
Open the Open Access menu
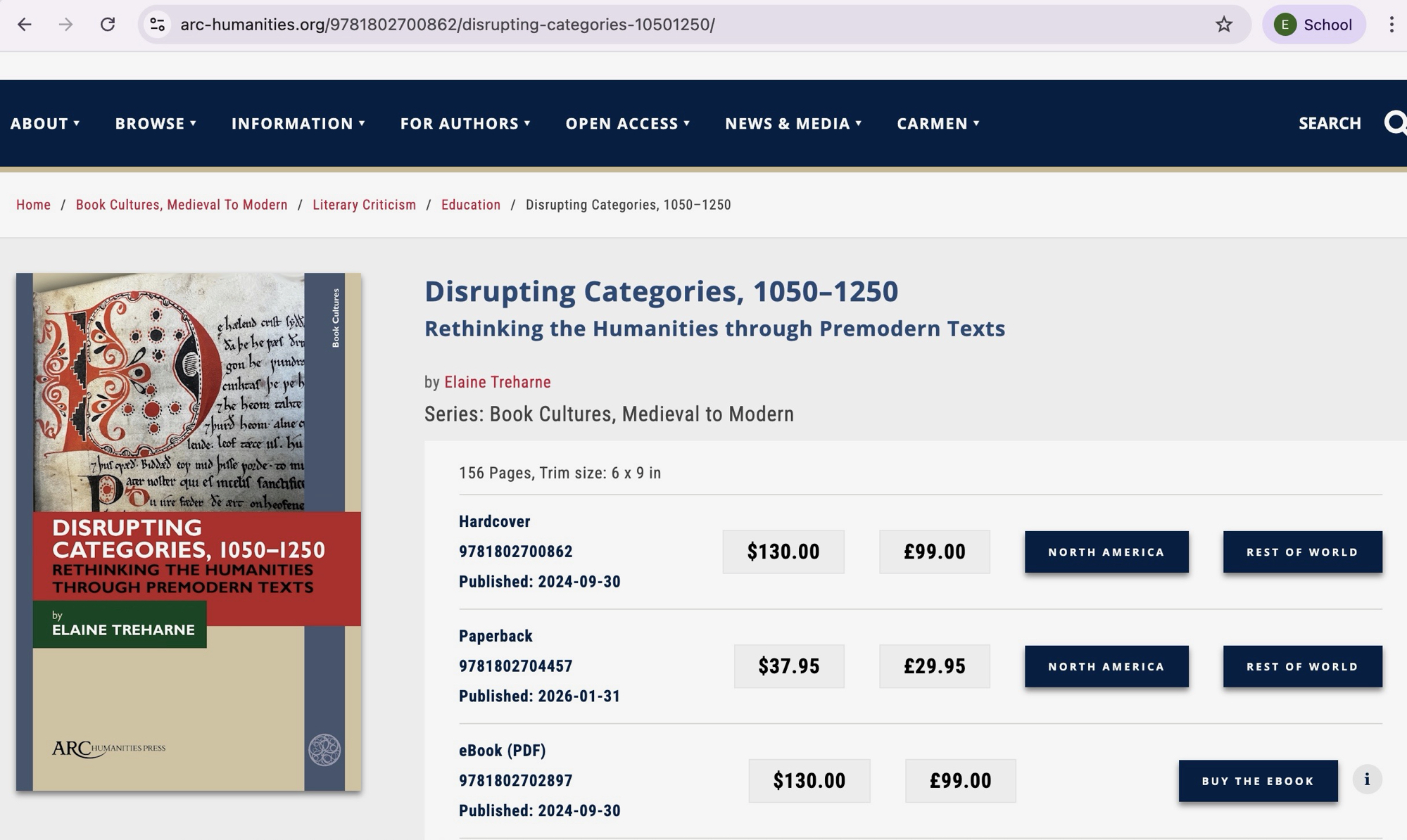pos(628,123)
